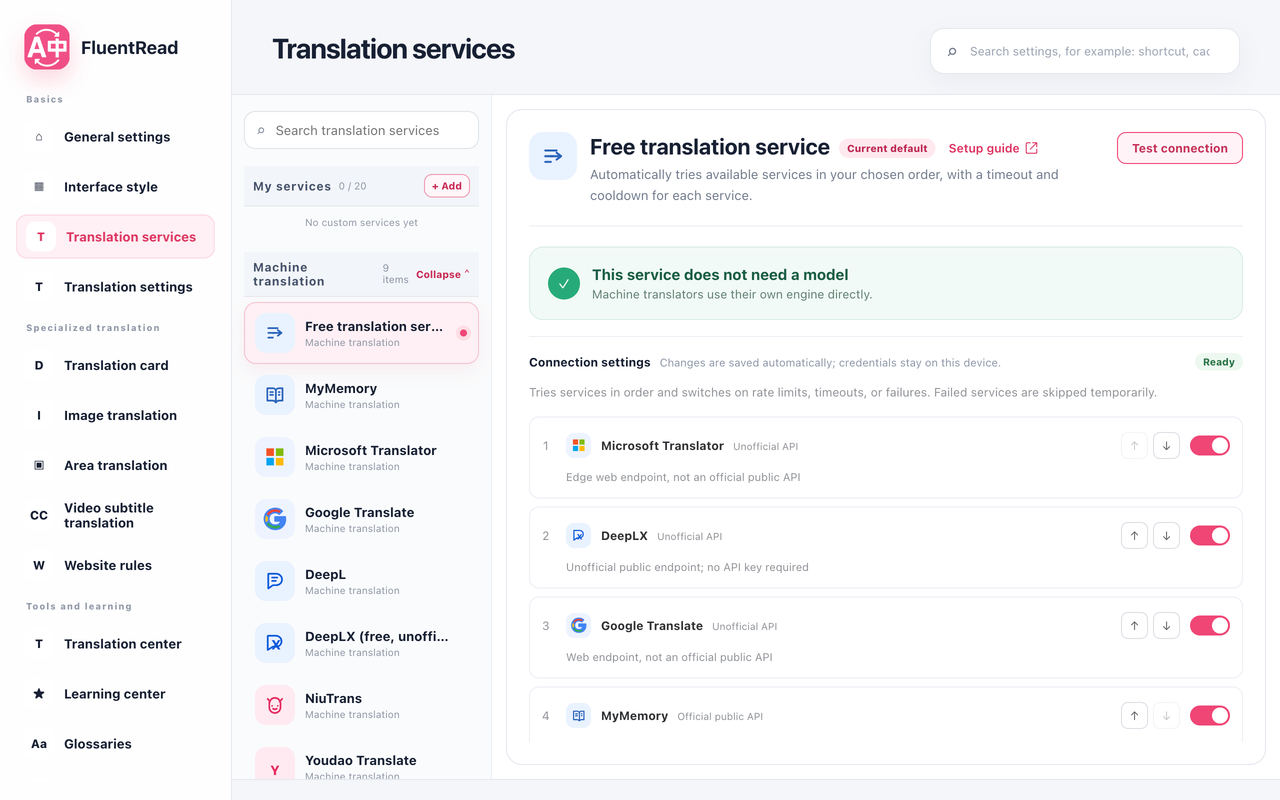
Task: Click the Connection settings heading
Action: pos(590,362)
